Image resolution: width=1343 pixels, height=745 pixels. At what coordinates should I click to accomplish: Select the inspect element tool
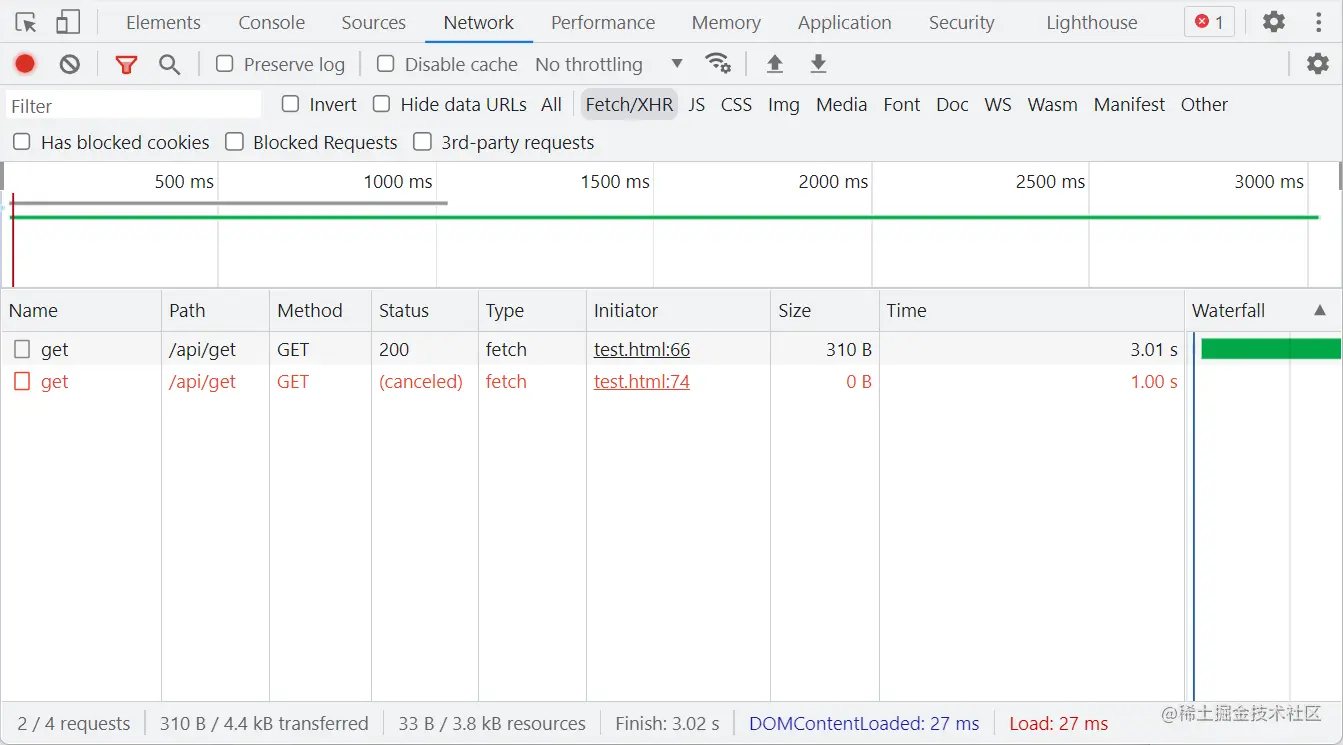click(x=27, y=21)
